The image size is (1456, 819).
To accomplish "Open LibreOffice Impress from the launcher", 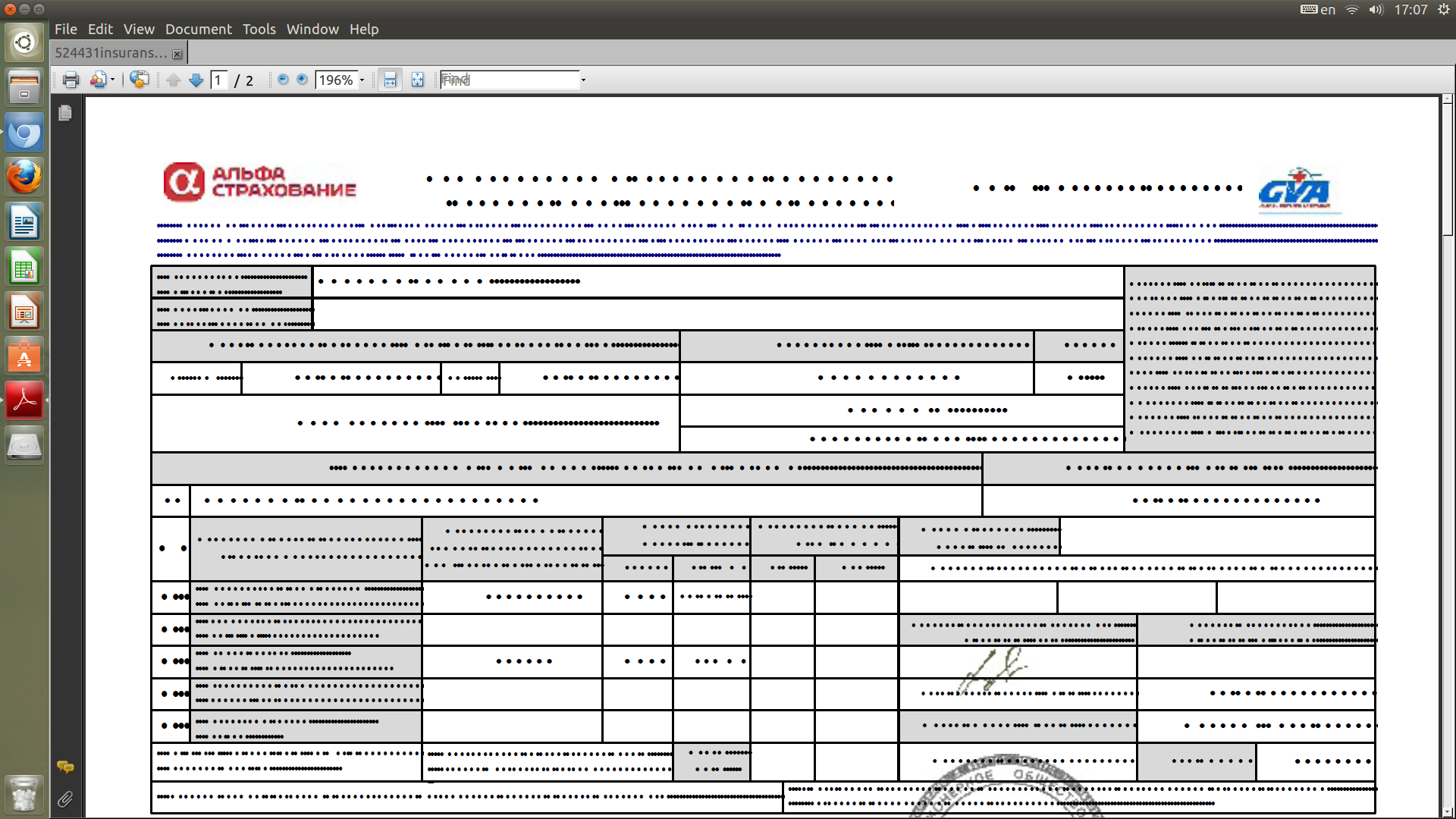I will [x=24, y=312].
